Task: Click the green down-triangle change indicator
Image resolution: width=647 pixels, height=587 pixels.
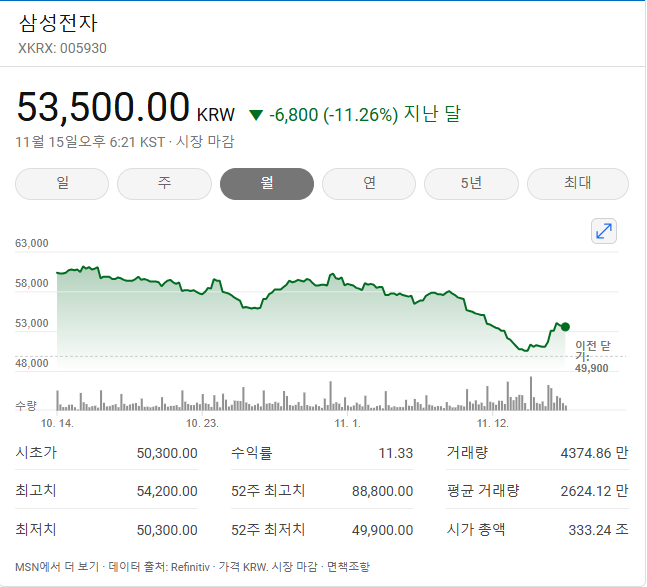Action: pyautogui.click(x=256, y=116)
